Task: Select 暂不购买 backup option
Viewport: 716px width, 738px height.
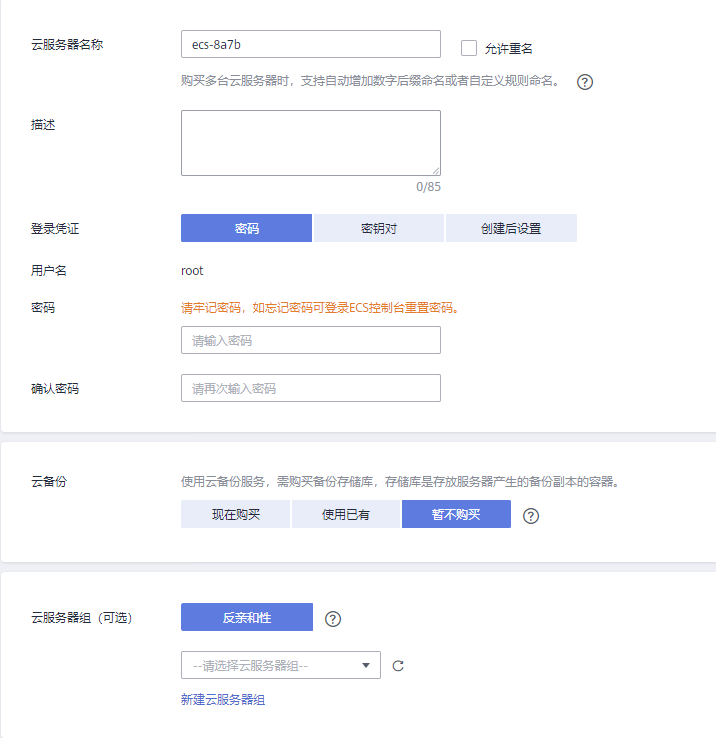Action: tap(456, 514)
